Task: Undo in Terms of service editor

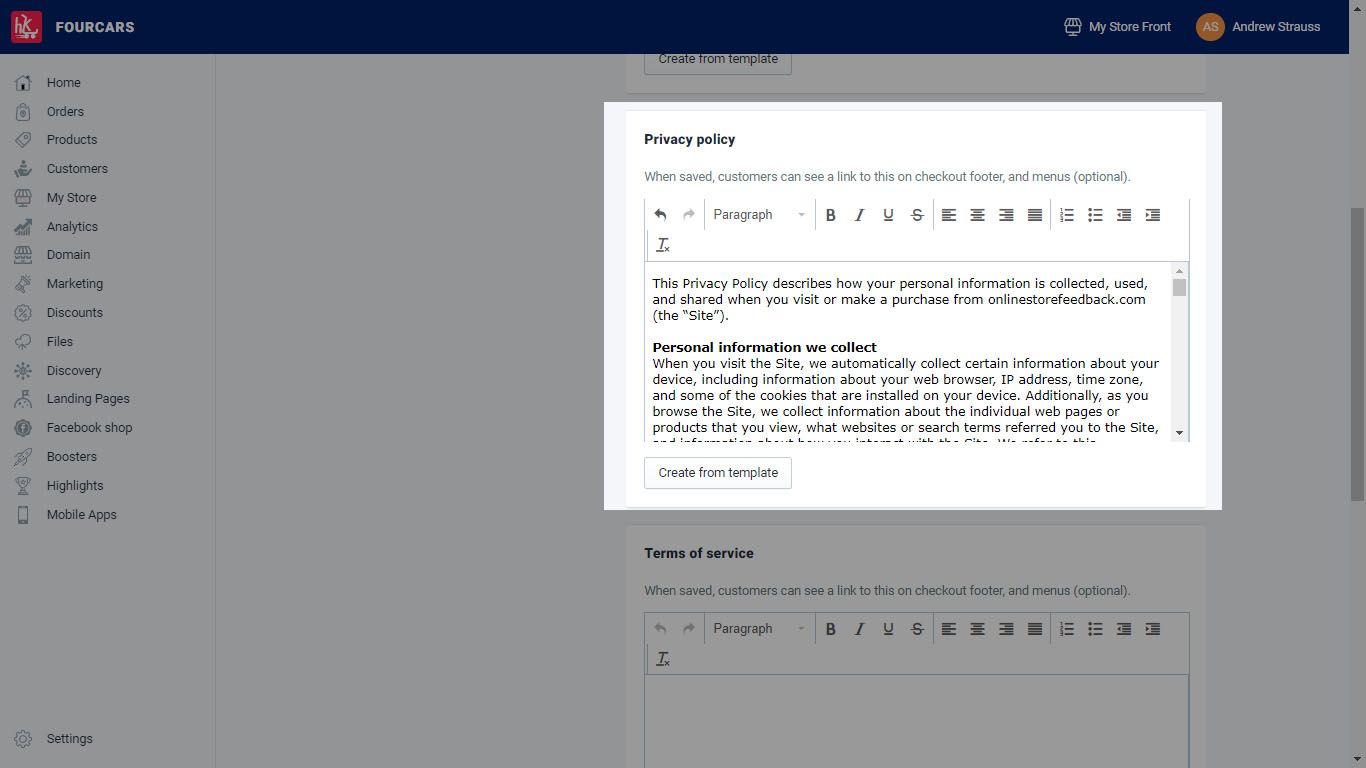Action: (x=660, y=629)
